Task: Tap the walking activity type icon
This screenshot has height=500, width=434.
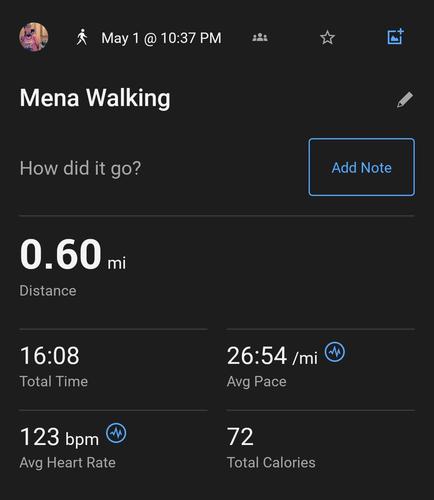Action: click(82, 37)
